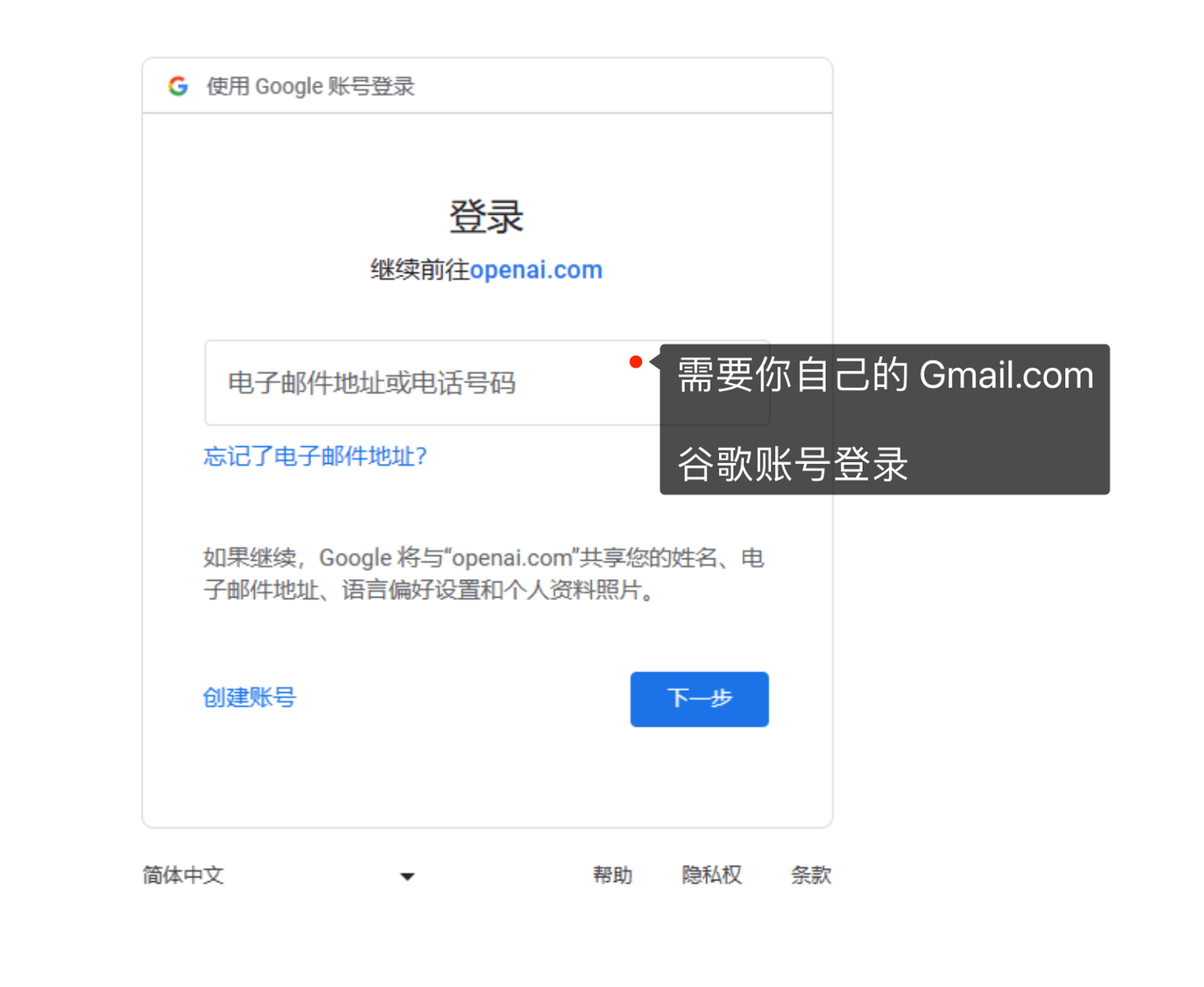Open the 条款 footer link
This screenshot has width=1204, height=987.
[x=811, y=875]
